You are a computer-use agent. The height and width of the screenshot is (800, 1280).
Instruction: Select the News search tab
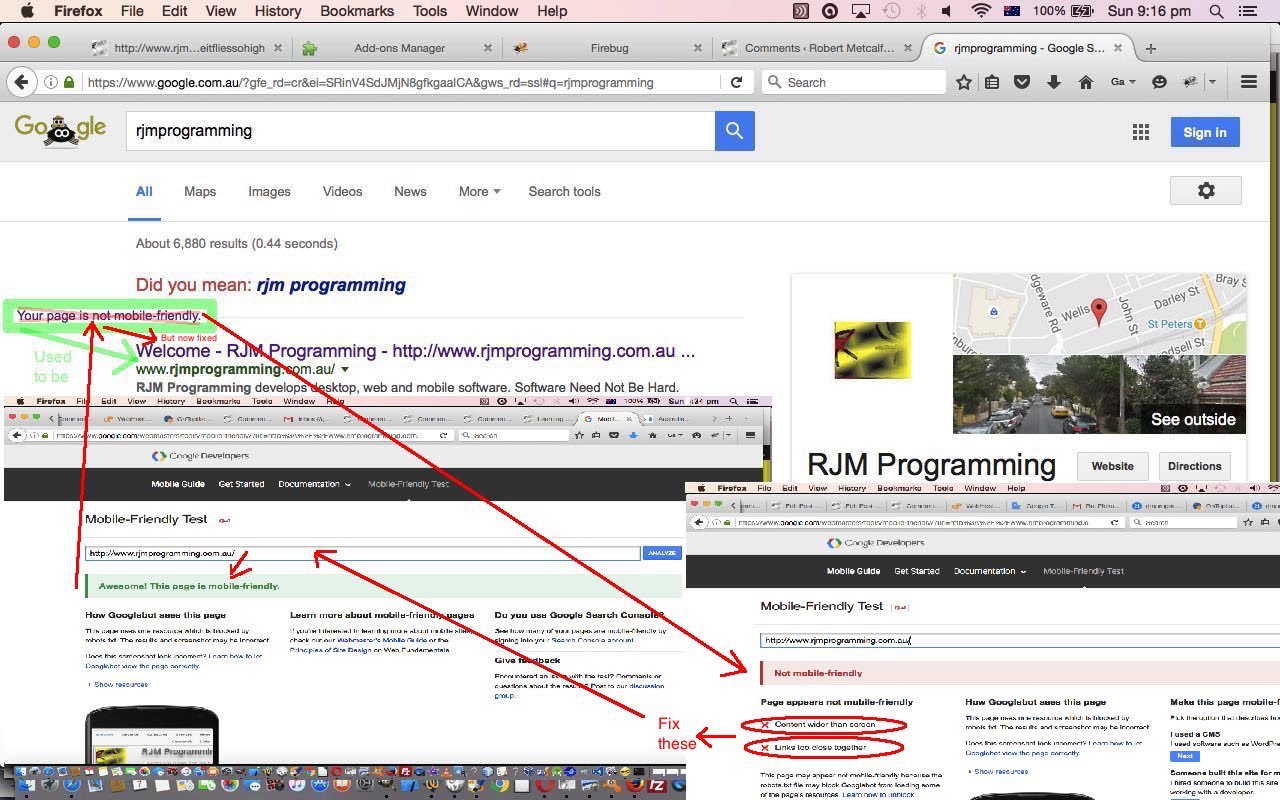point(410,191)
